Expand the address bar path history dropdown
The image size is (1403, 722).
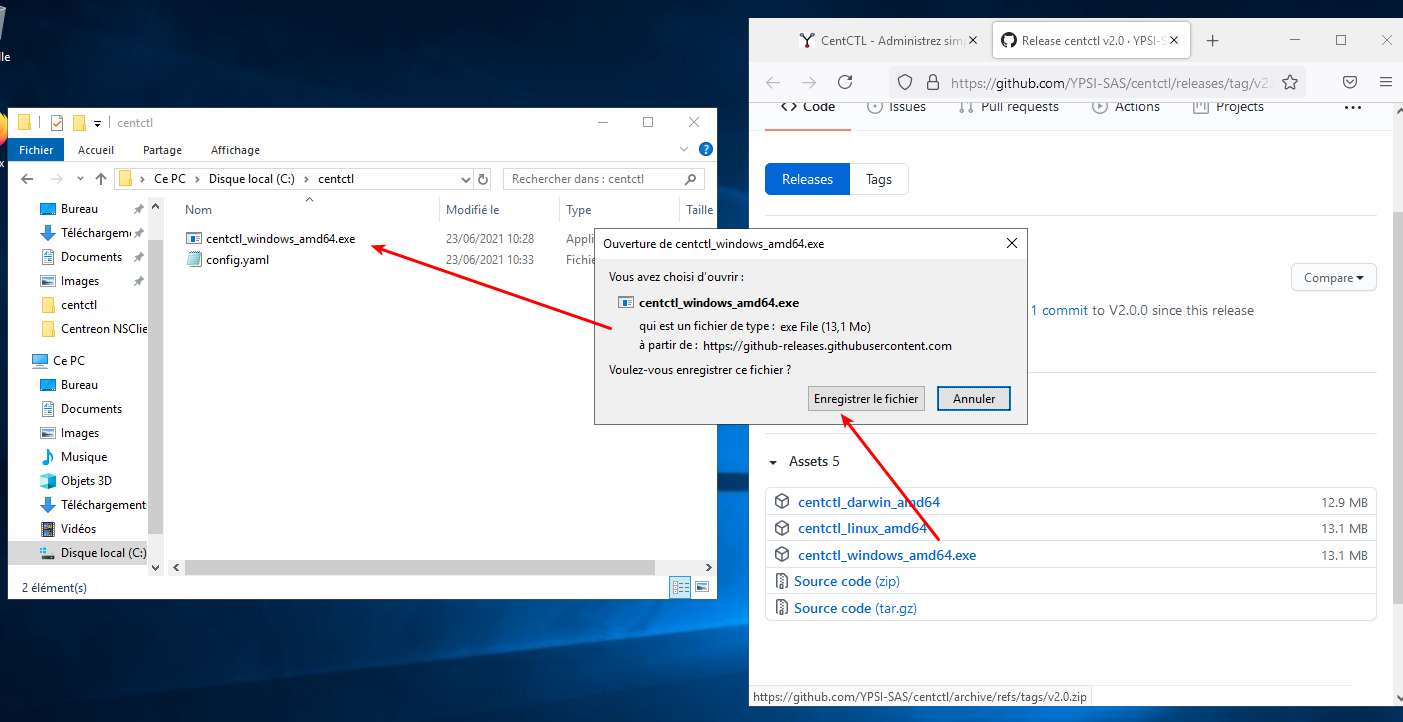point(465,179)
